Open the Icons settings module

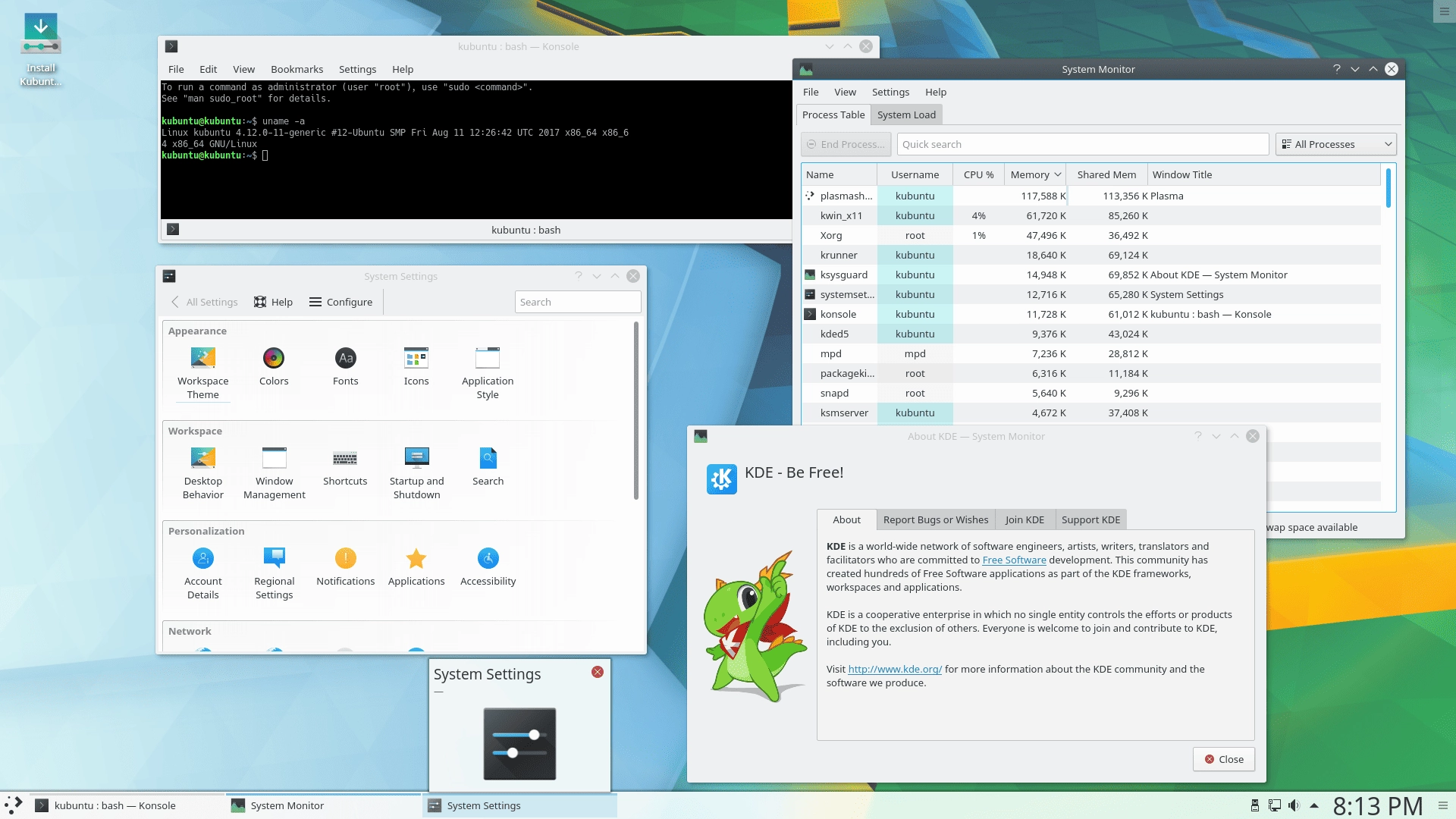click(x=416, y=366)
